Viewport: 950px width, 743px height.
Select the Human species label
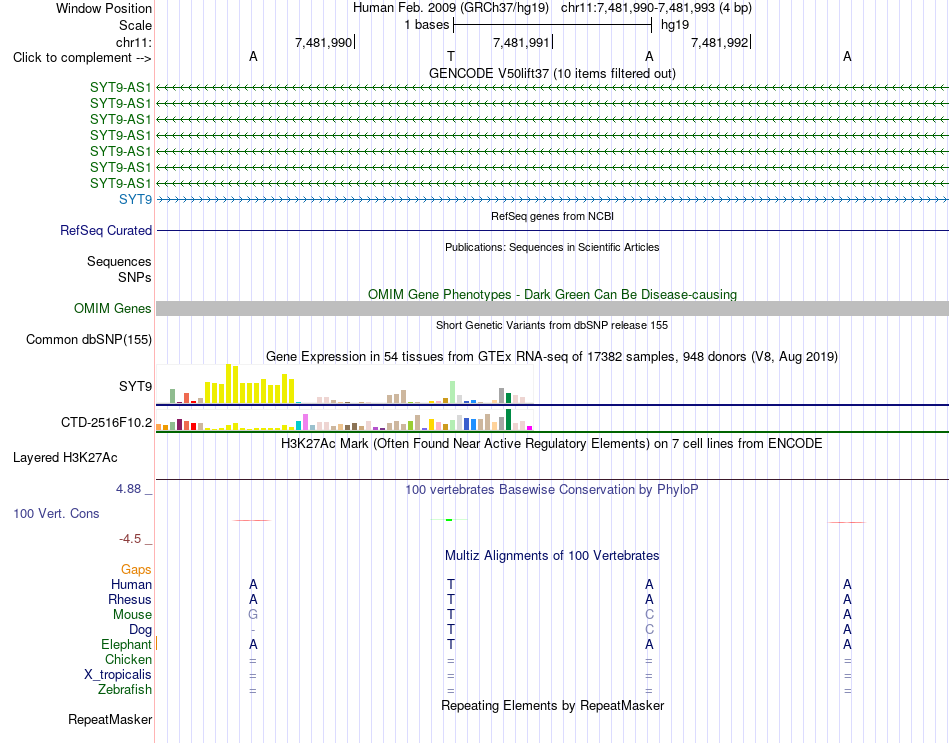point(131,584)
